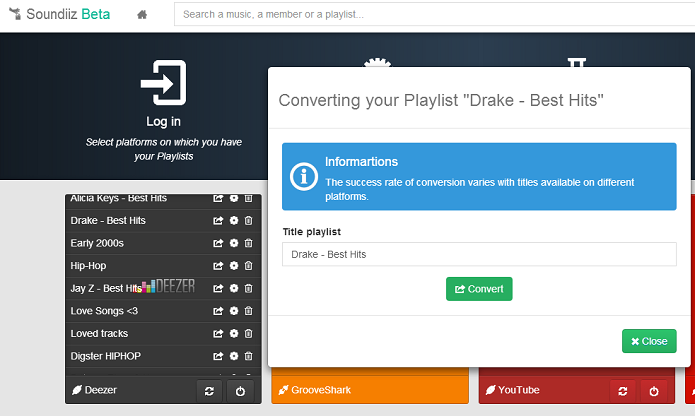Select the Loved tracks playlist row
The height and width of the screenshot is (416, 695).
coord(164,334)
